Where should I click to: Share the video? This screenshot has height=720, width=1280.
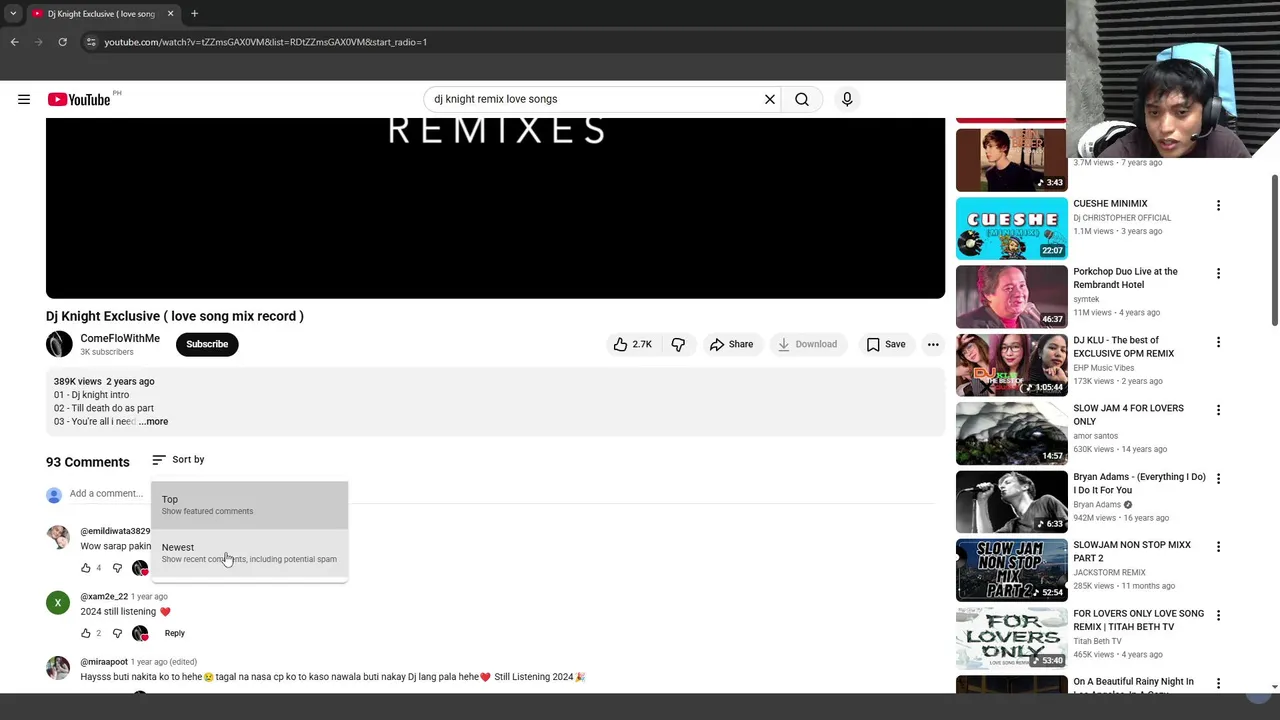coord(731,344)
